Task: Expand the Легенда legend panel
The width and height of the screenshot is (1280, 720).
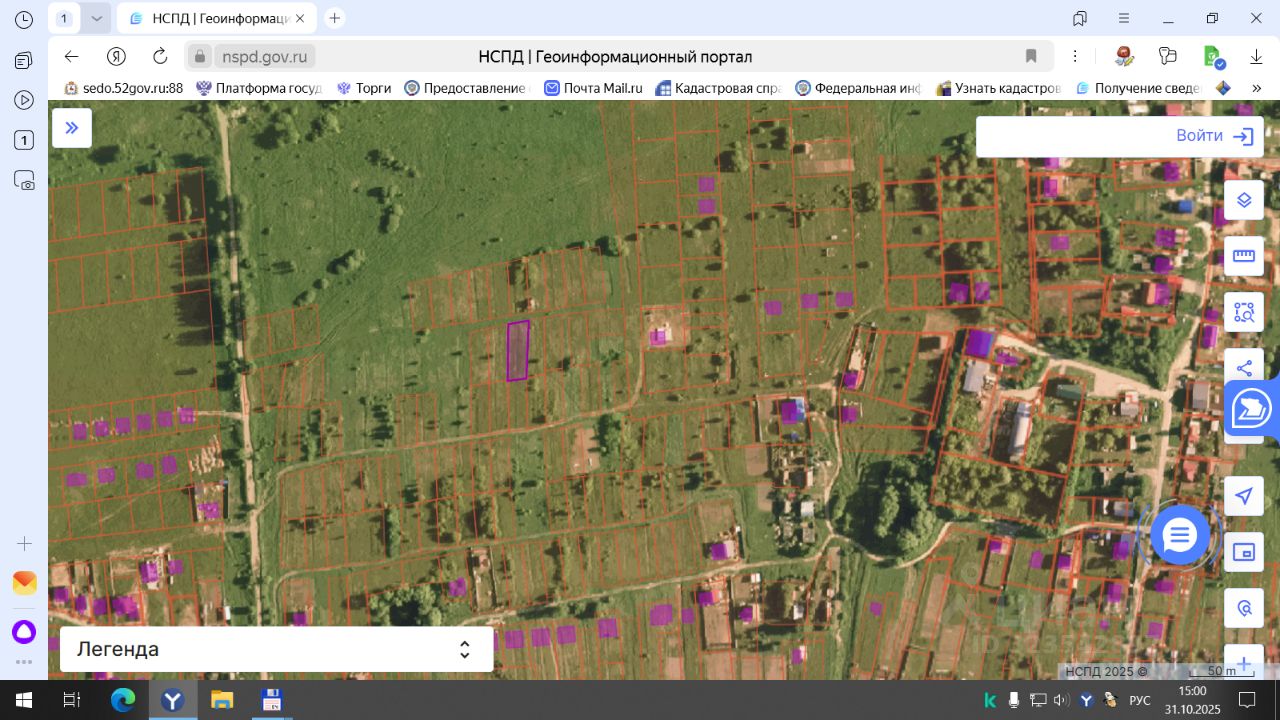Action: 277,649
